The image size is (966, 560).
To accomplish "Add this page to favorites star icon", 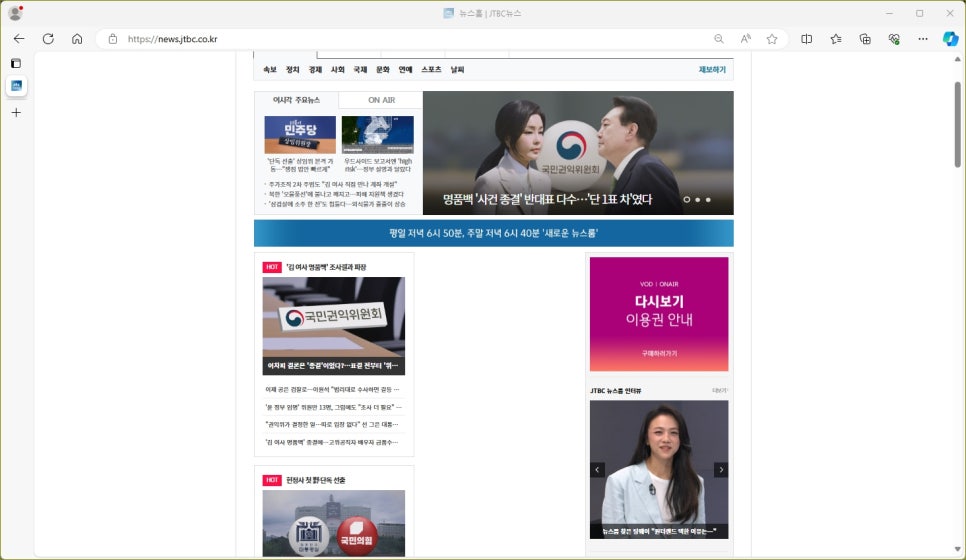I will 772,39.
